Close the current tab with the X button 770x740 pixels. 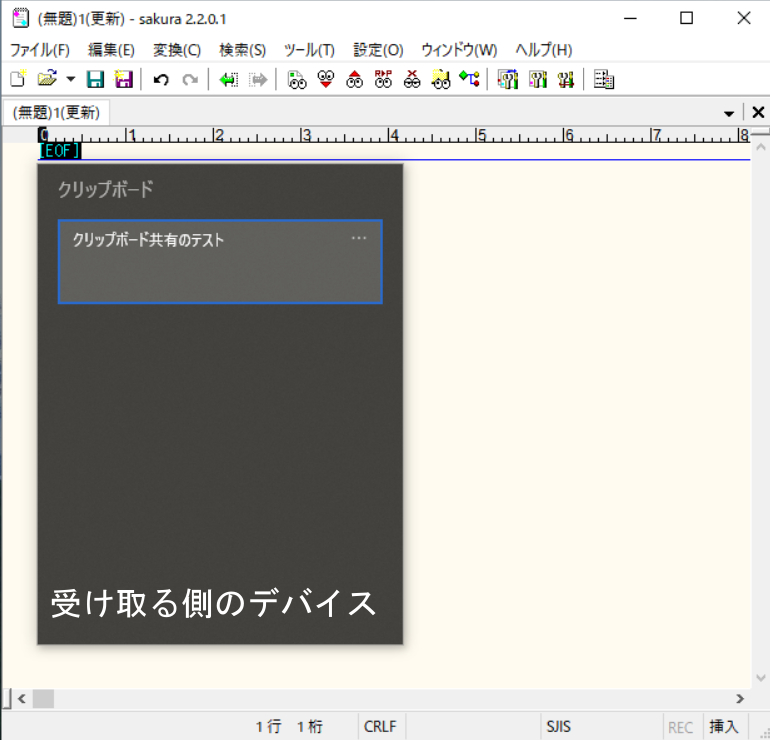758,113
